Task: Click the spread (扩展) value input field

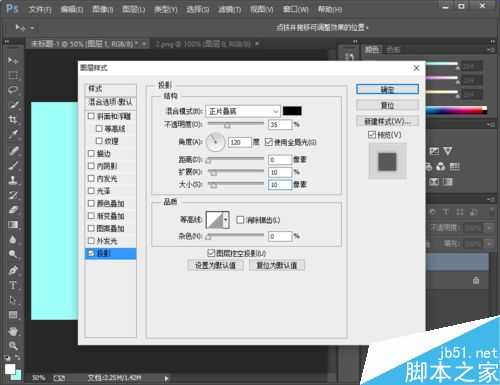Action: point(280,172)
